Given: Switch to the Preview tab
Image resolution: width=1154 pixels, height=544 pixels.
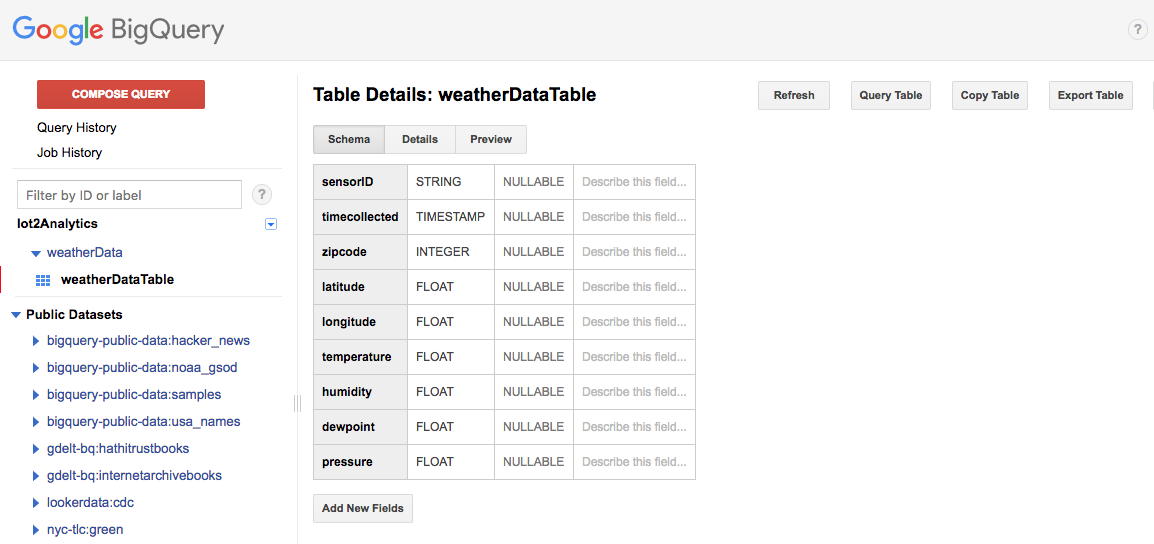Looking at the screenshot, I should click(491, 140).
